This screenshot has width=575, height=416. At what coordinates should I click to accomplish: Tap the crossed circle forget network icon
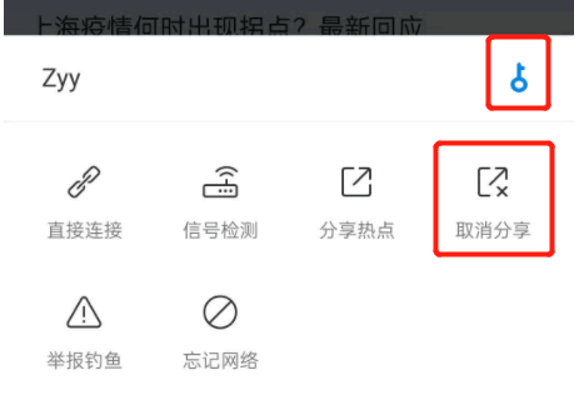pos(220,312)
